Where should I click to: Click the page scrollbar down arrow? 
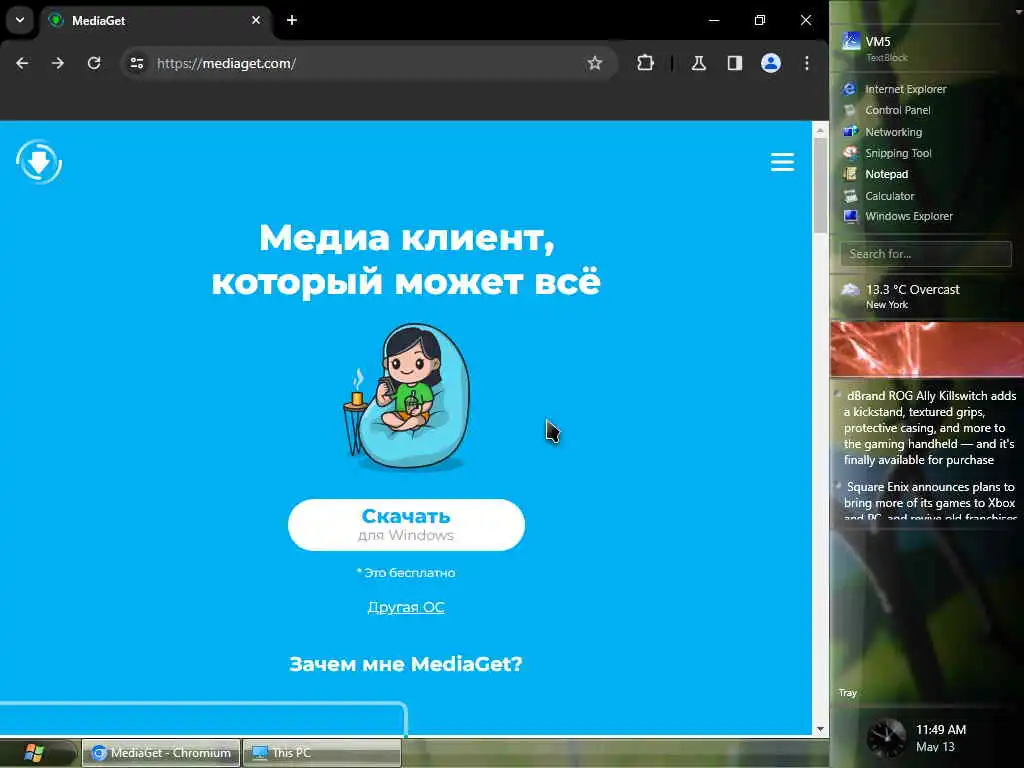(820, 729)
